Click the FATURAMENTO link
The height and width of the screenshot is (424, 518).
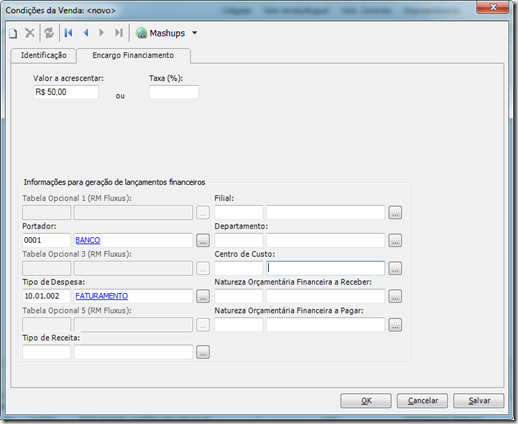tap(102, 296)
